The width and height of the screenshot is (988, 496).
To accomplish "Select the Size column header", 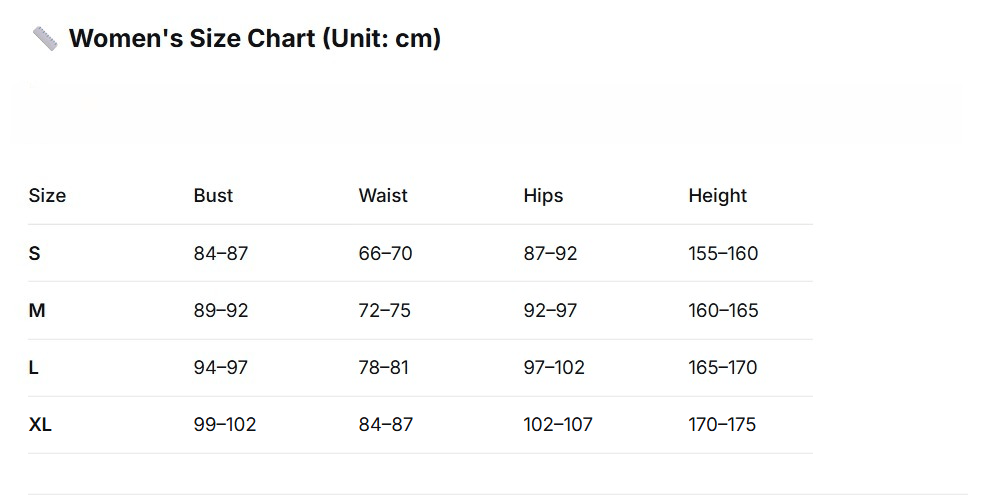I will (x=47, y=196).
